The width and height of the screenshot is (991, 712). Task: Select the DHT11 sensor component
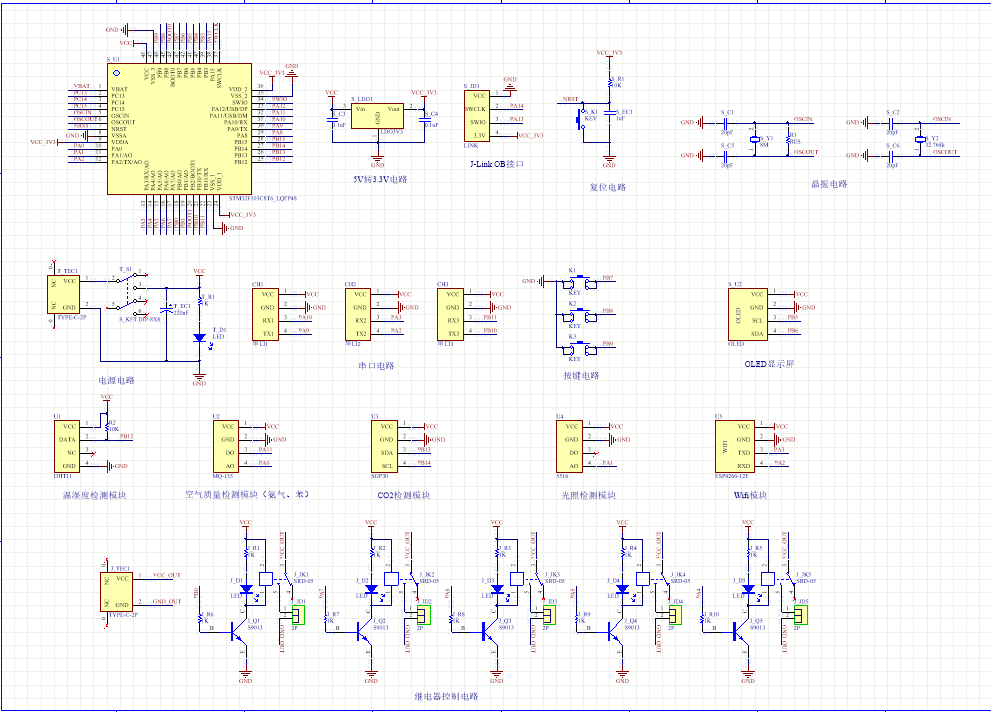[68, 445]
